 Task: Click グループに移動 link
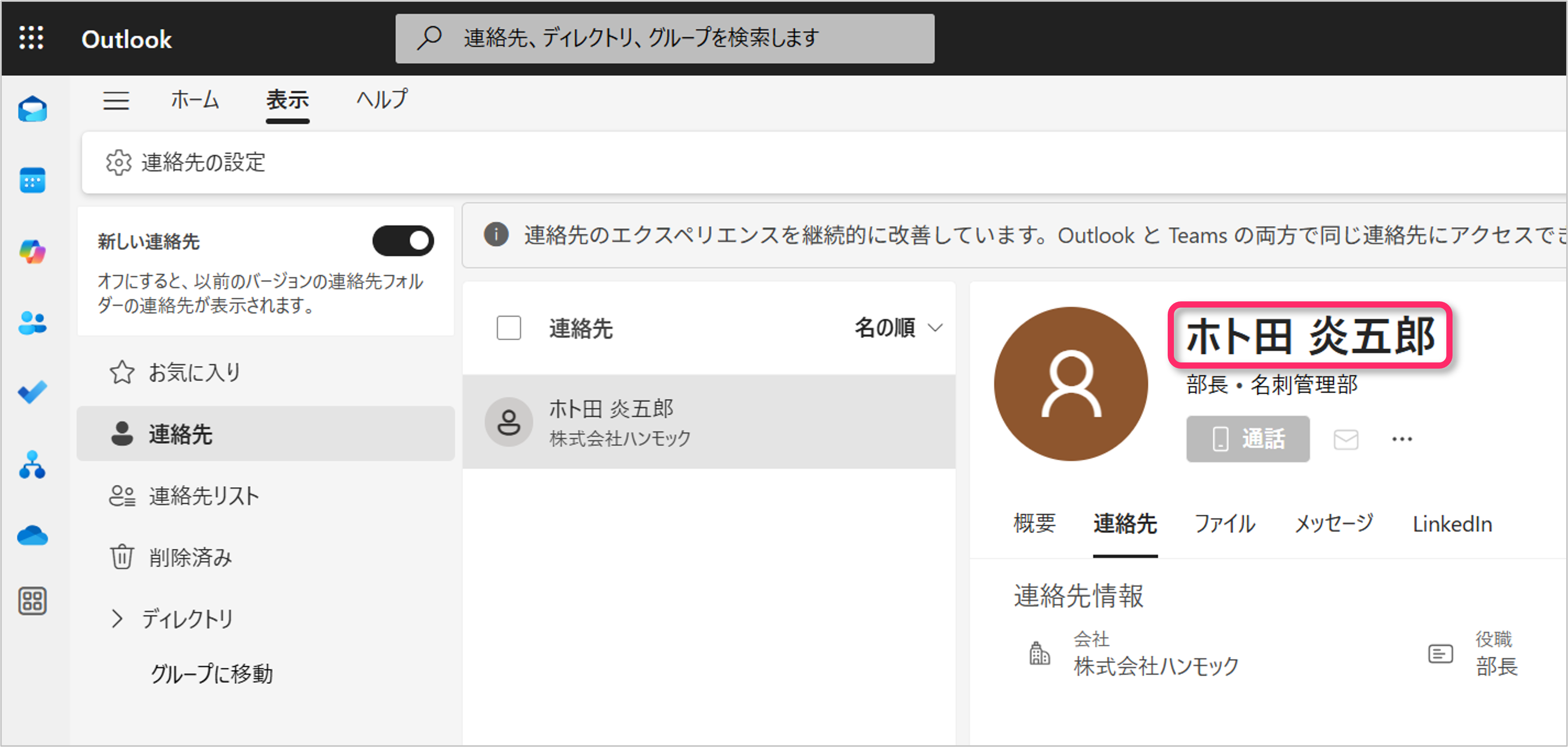211,674
